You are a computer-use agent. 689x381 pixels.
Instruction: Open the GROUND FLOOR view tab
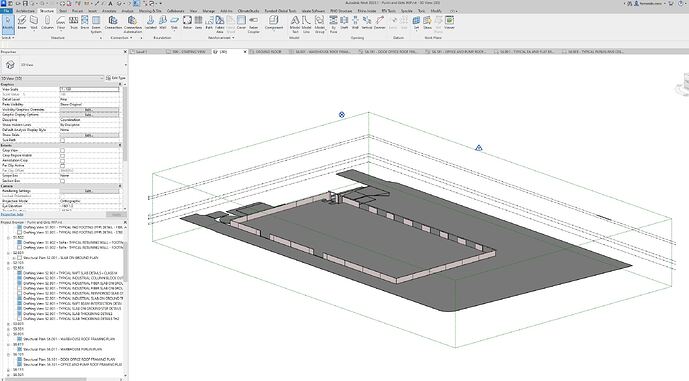[x=268, y=51]
